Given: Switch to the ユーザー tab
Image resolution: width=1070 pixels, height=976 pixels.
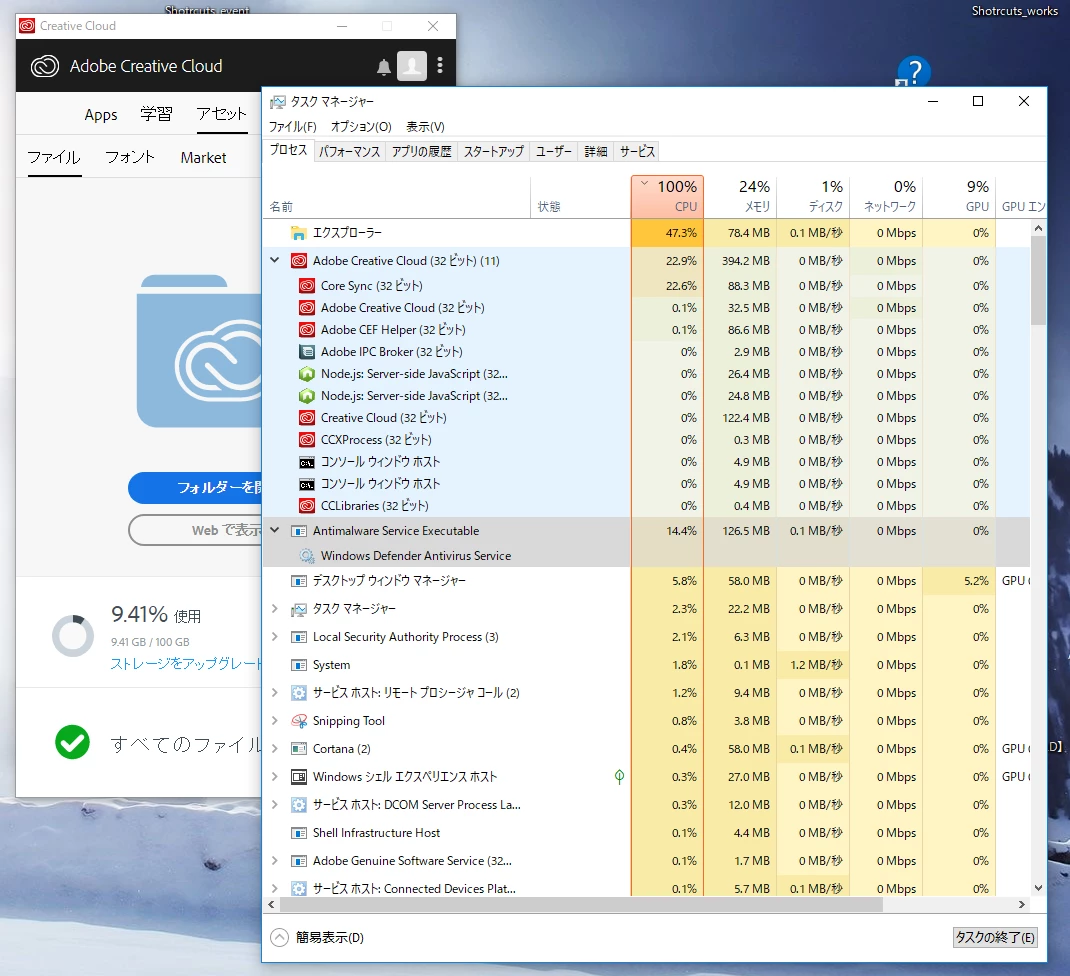Looking at the screenshot, I should (553, 152).
